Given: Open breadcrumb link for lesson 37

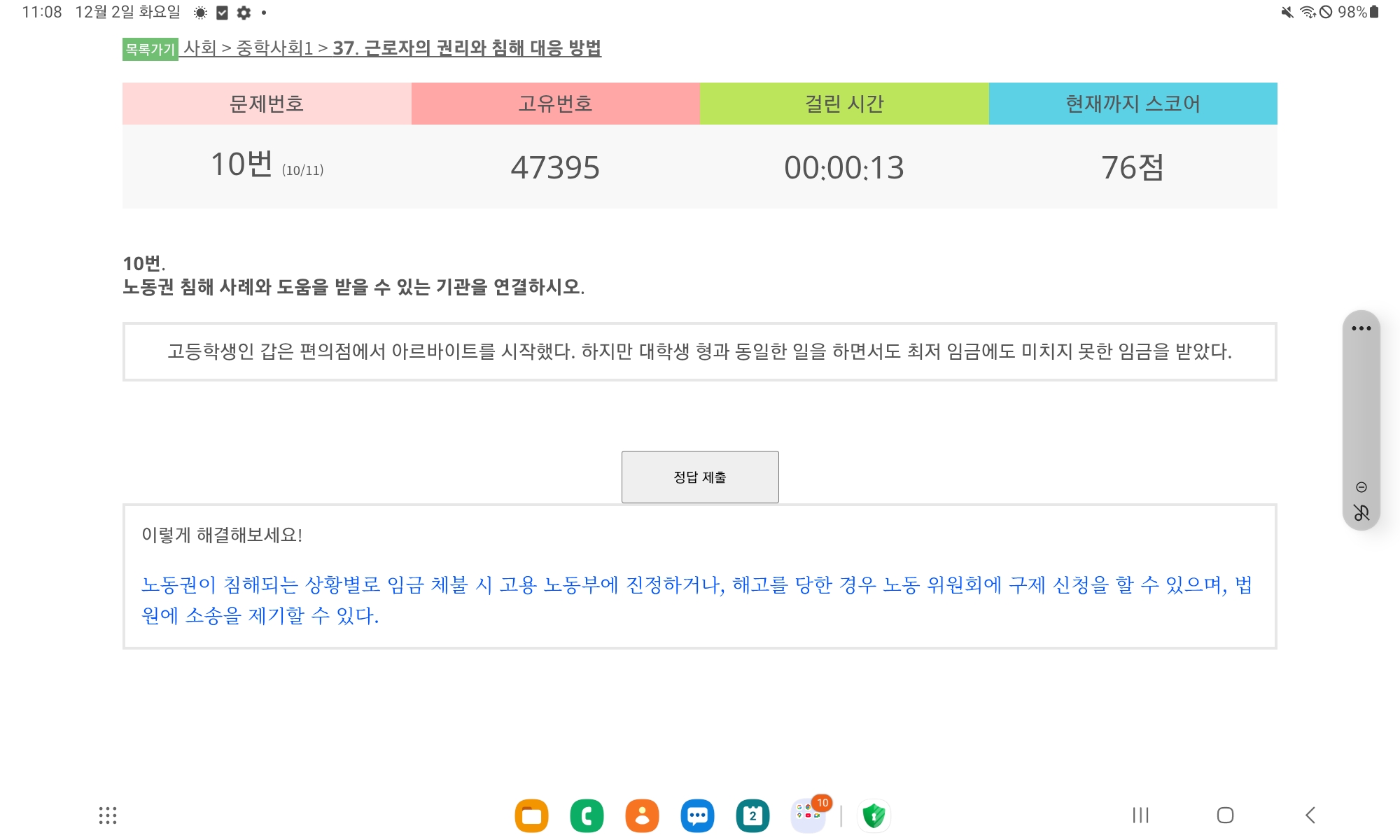Looking at the screenshot, I should (x=466, y=48).
